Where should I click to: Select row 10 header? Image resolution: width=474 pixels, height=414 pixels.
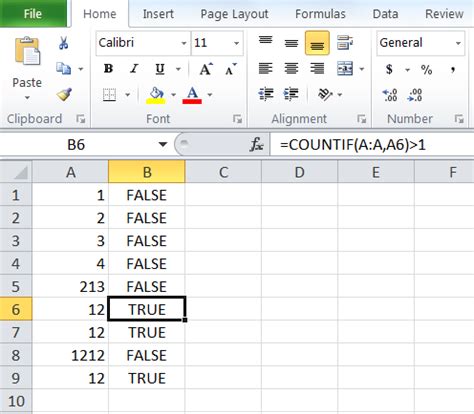click(16, 401)
